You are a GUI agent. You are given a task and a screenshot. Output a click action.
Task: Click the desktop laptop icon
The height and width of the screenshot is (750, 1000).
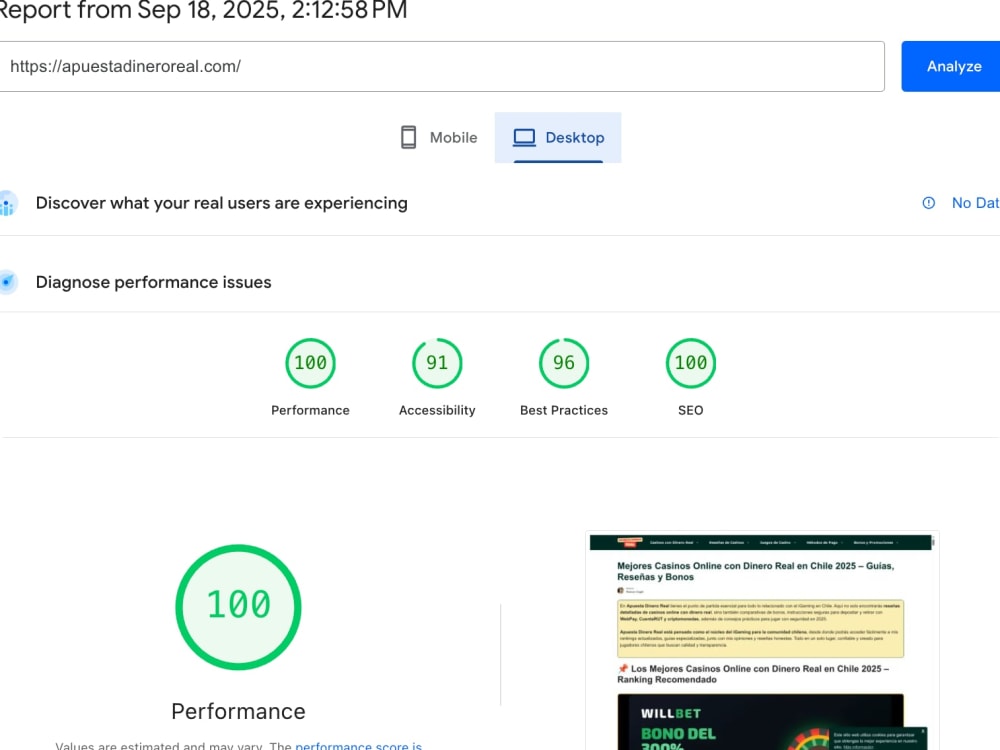524,138
